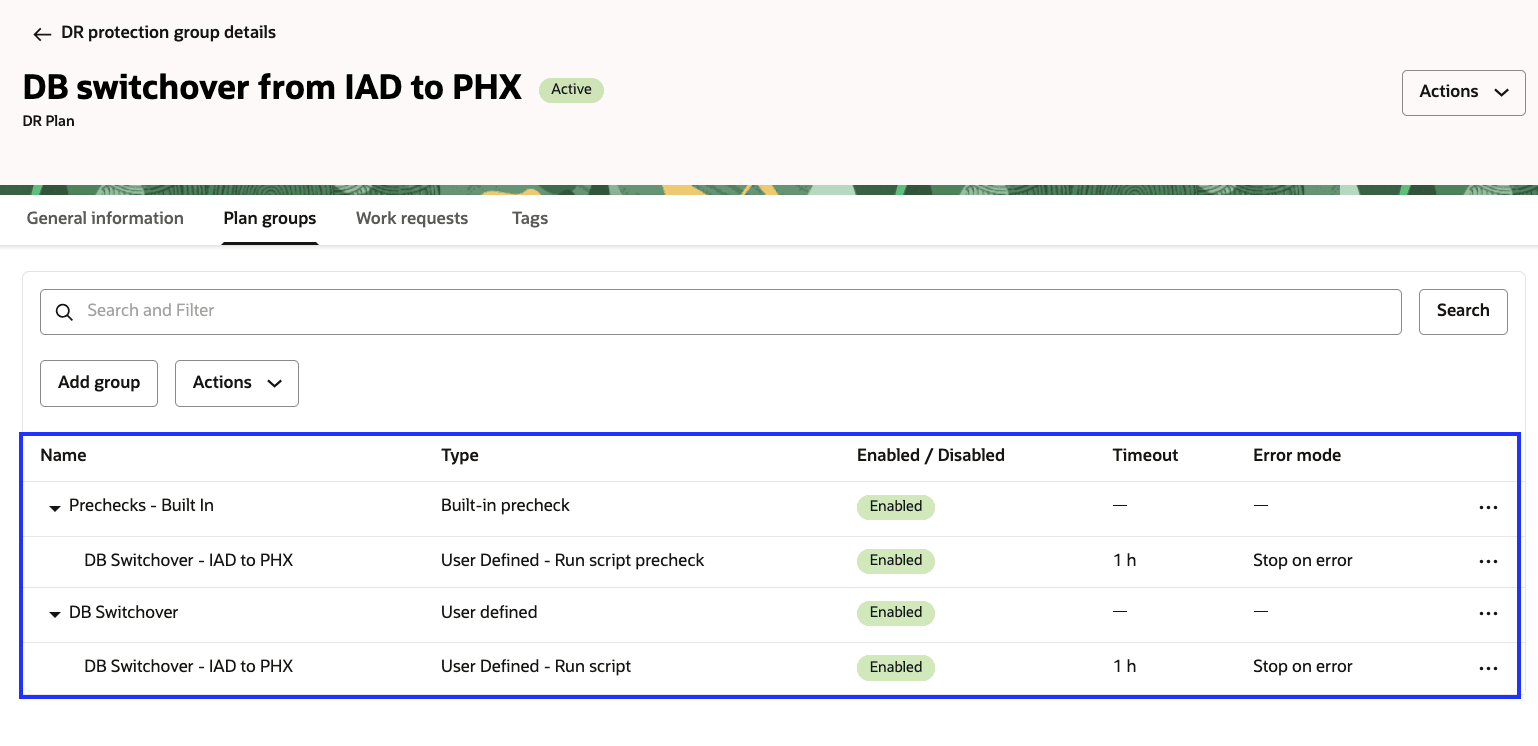Open the Actions dropdown next to Add group
This screenshot has height=746, width=1538.
236,383
